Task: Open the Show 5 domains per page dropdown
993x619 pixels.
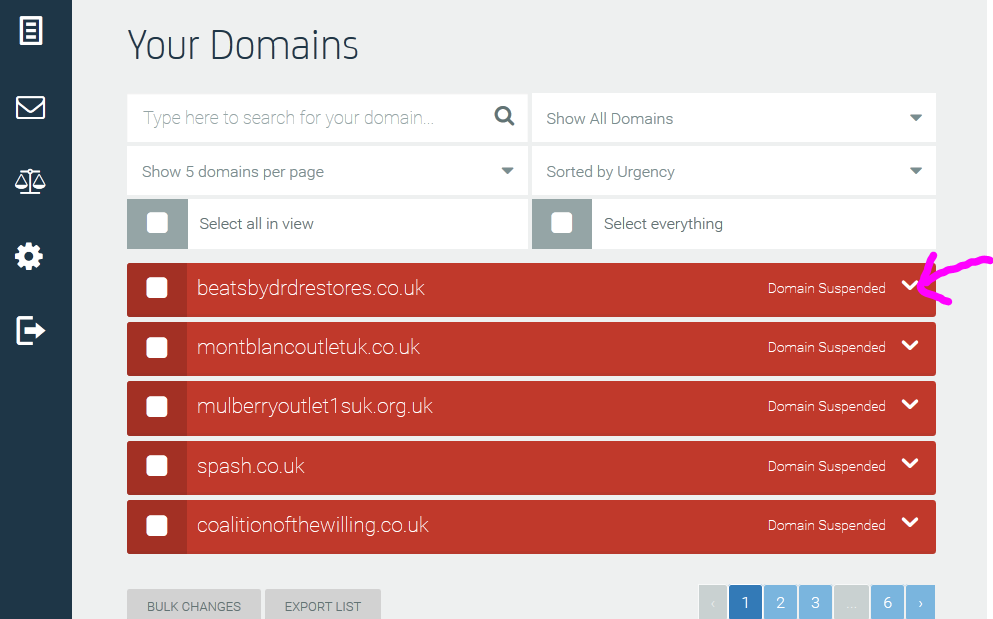Action: click(327, 171)
